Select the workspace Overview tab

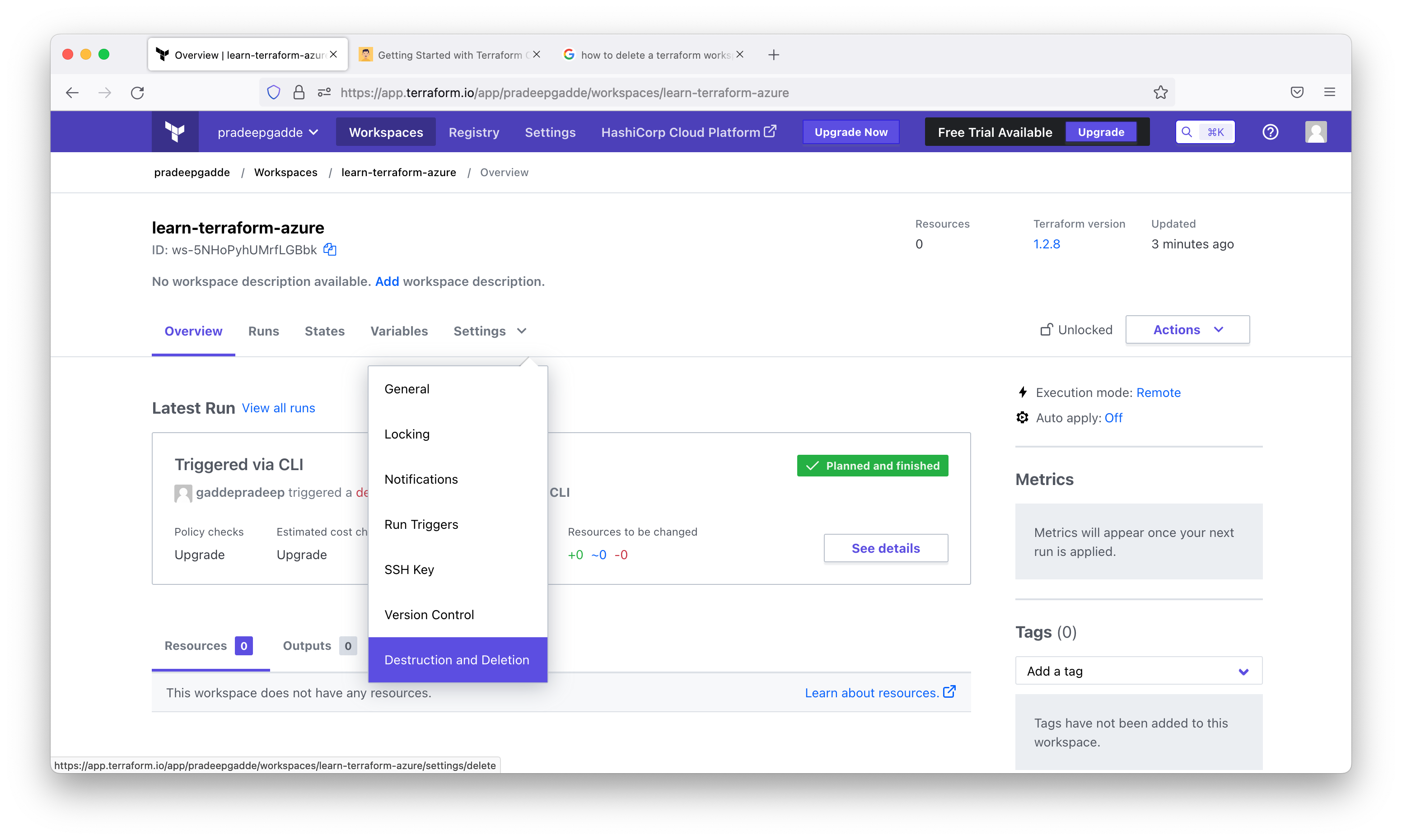194,331
